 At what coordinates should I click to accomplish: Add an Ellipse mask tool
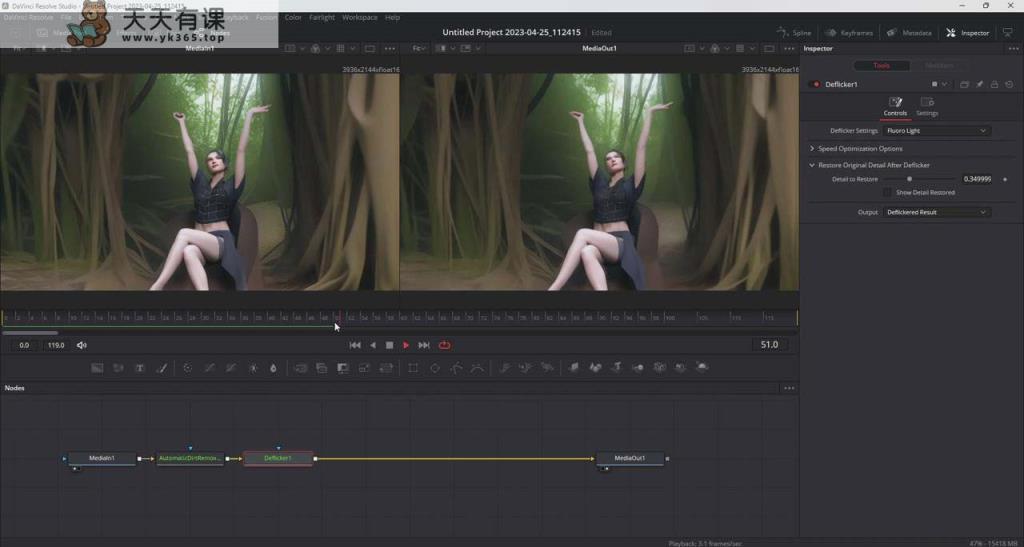(x=434, y=367)
